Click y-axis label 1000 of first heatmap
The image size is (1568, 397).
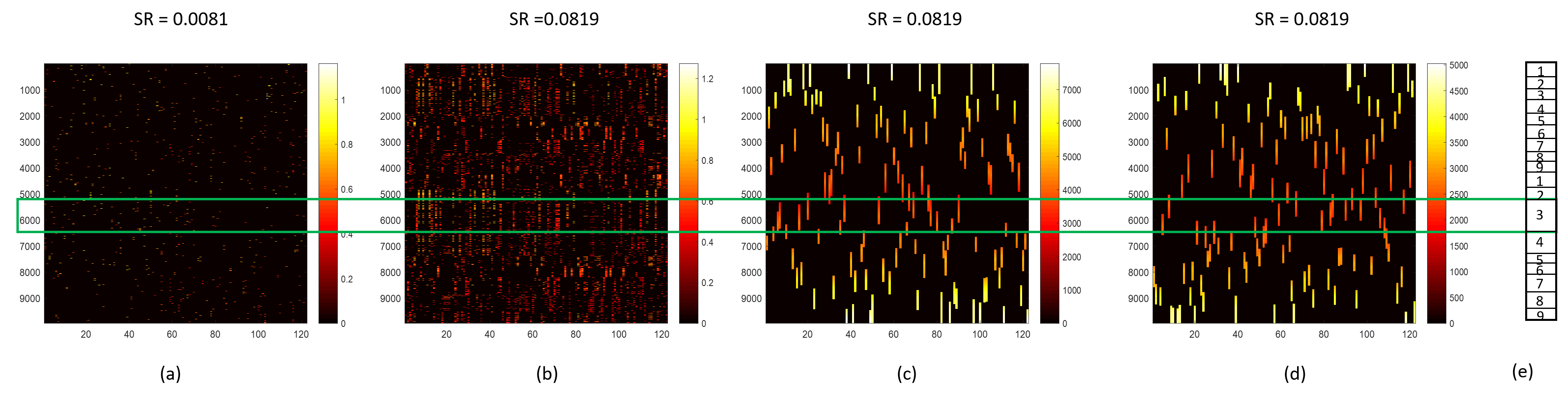pos(30,90)
